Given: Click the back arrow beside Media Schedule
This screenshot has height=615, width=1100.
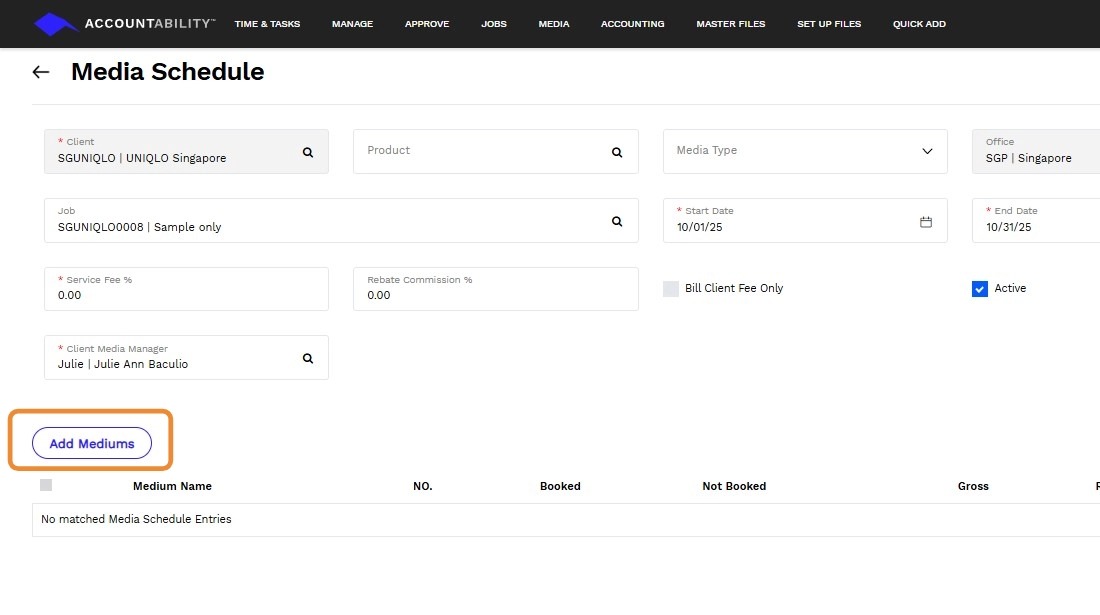Looking at the screenshot, I should [41, 72].
